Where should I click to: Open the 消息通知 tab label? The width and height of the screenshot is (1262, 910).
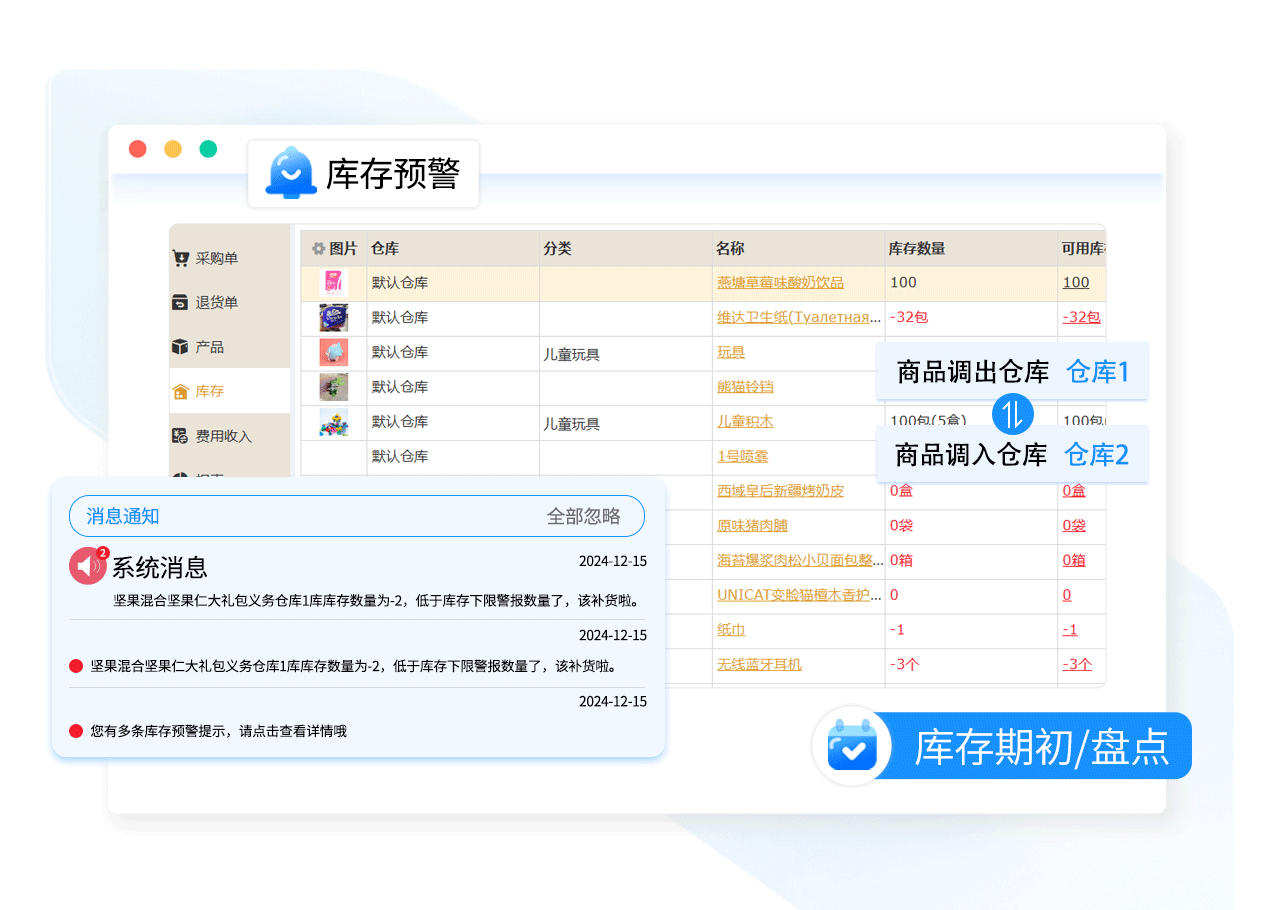[123, 516]
